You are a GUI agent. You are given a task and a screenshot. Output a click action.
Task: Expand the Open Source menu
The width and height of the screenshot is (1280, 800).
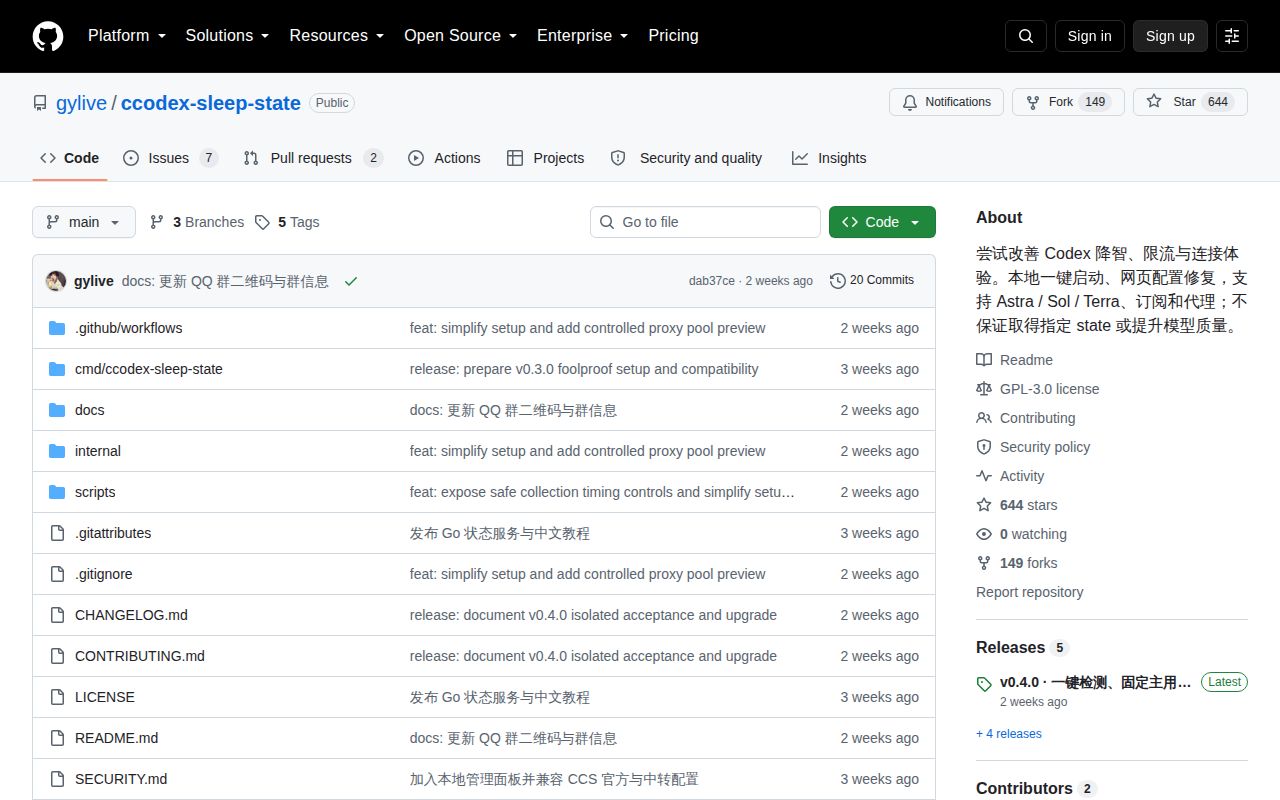coord(460,36)
